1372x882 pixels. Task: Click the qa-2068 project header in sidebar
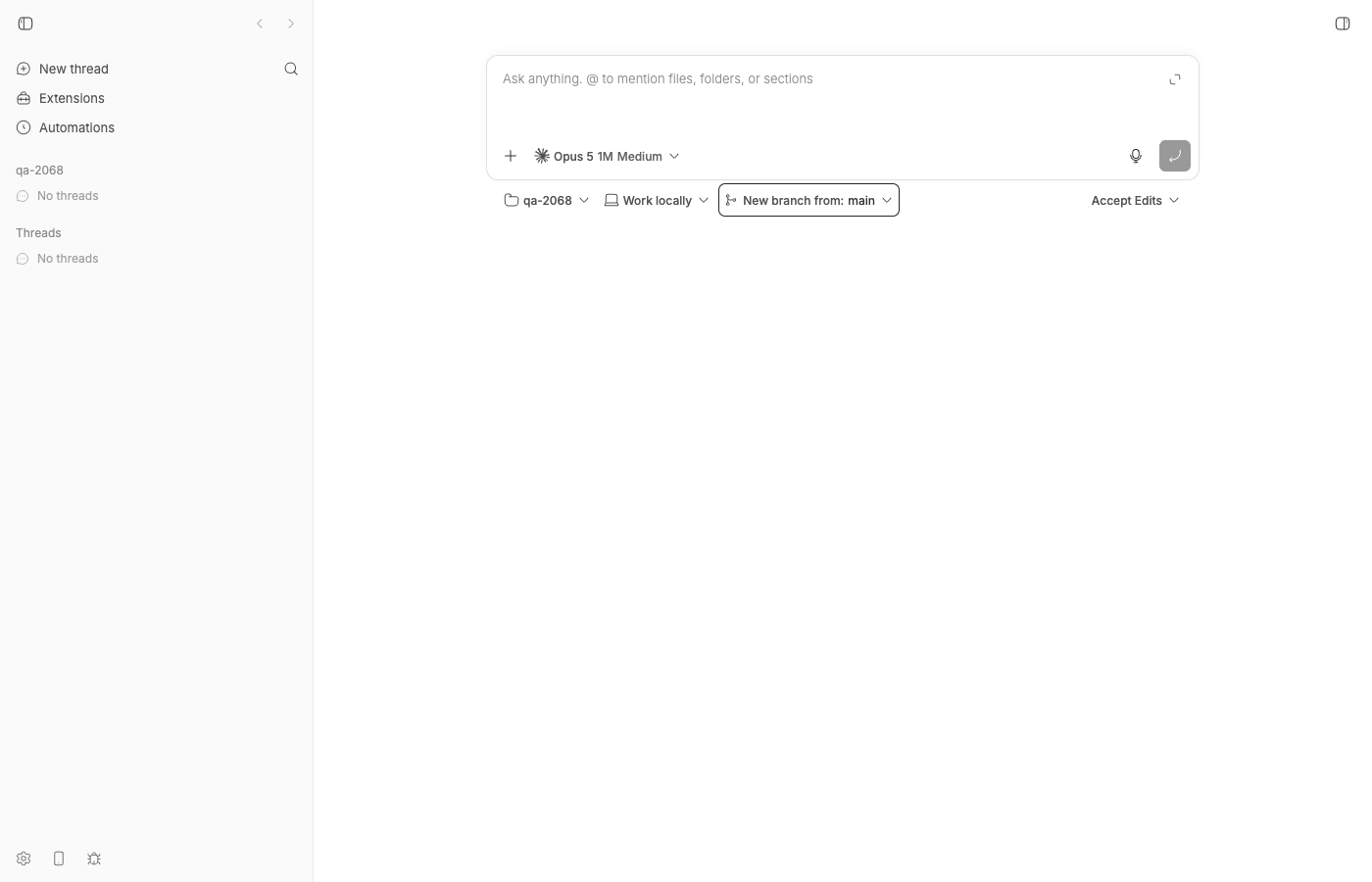(x=39, y=171)
